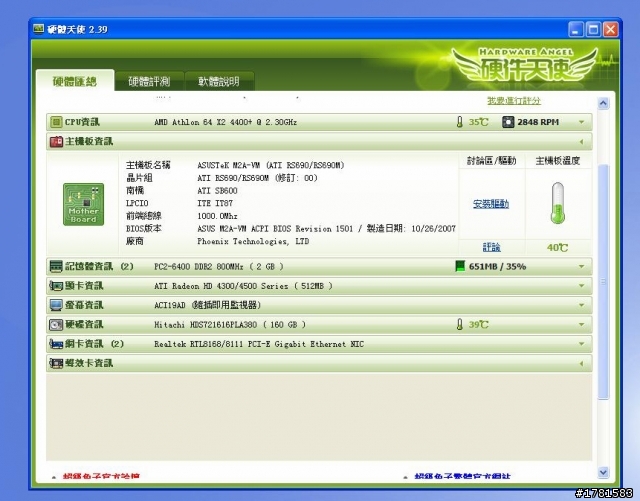Viewport: 640px width, 501px height.
Task: Expand the monitor info row arrow
Action: pyautogui.click(x=581, y=305)
